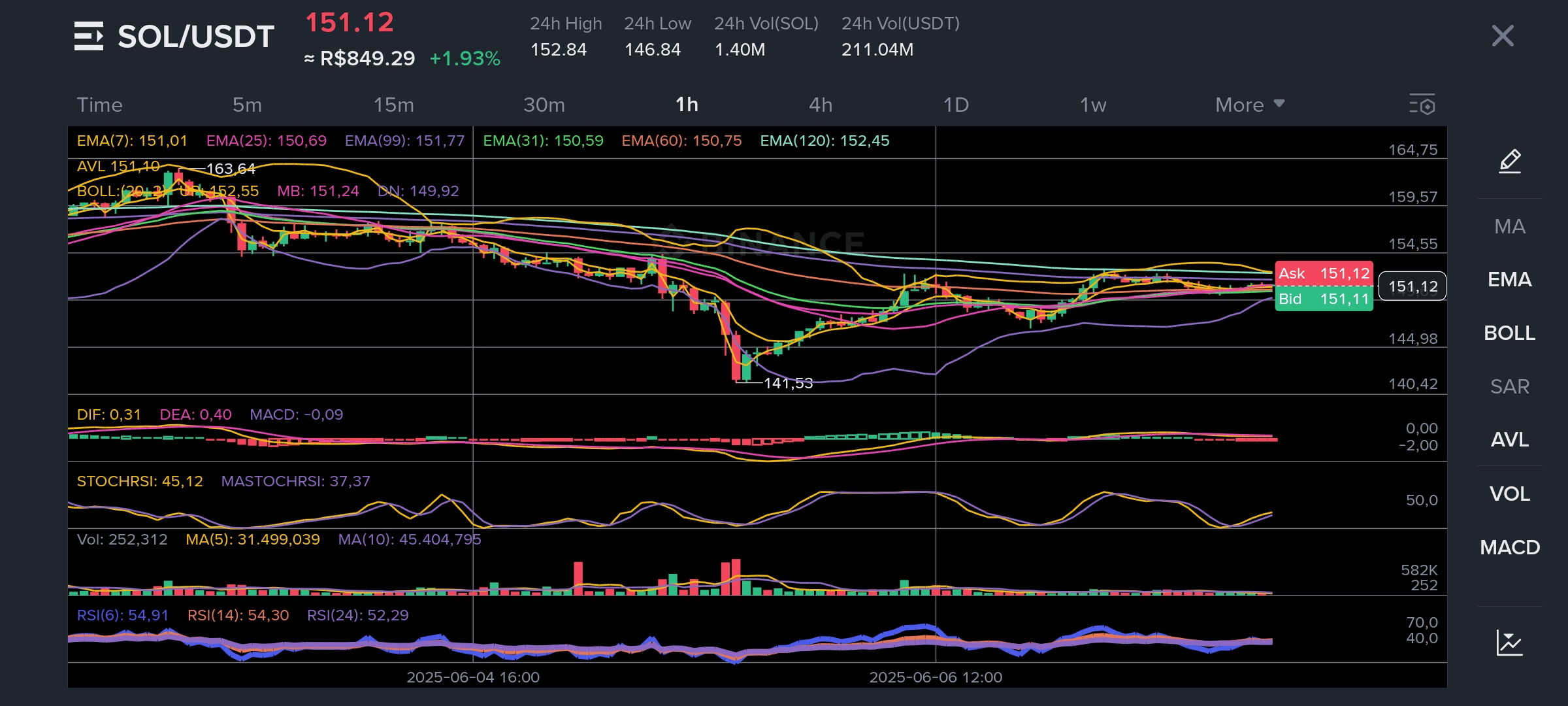1568x706 pixels.
Task: Disable the BOLL indicator
Action: (1509, 333)
